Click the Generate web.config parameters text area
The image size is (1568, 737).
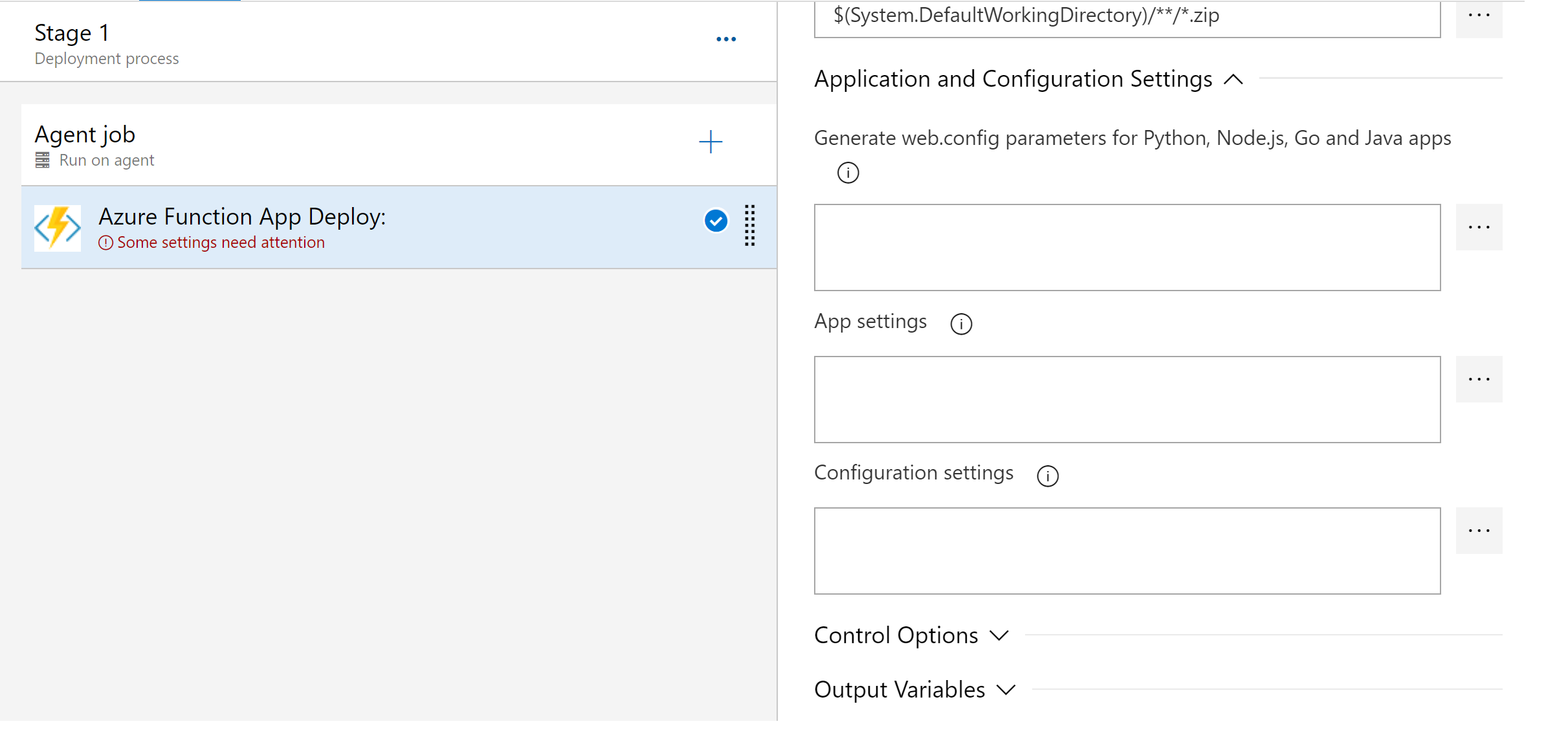pyautogui.click(x=1127, y=248)
